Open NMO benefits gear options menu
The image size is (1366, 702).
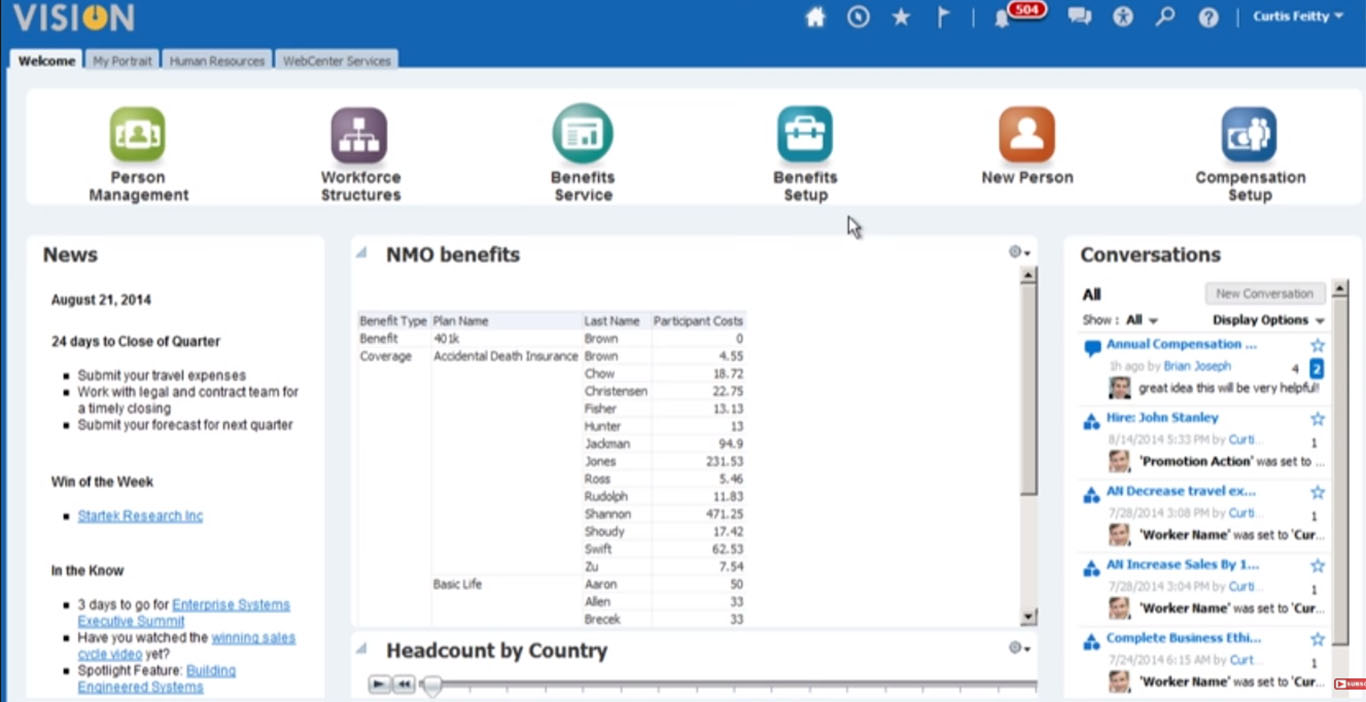tap(1019, 252)
